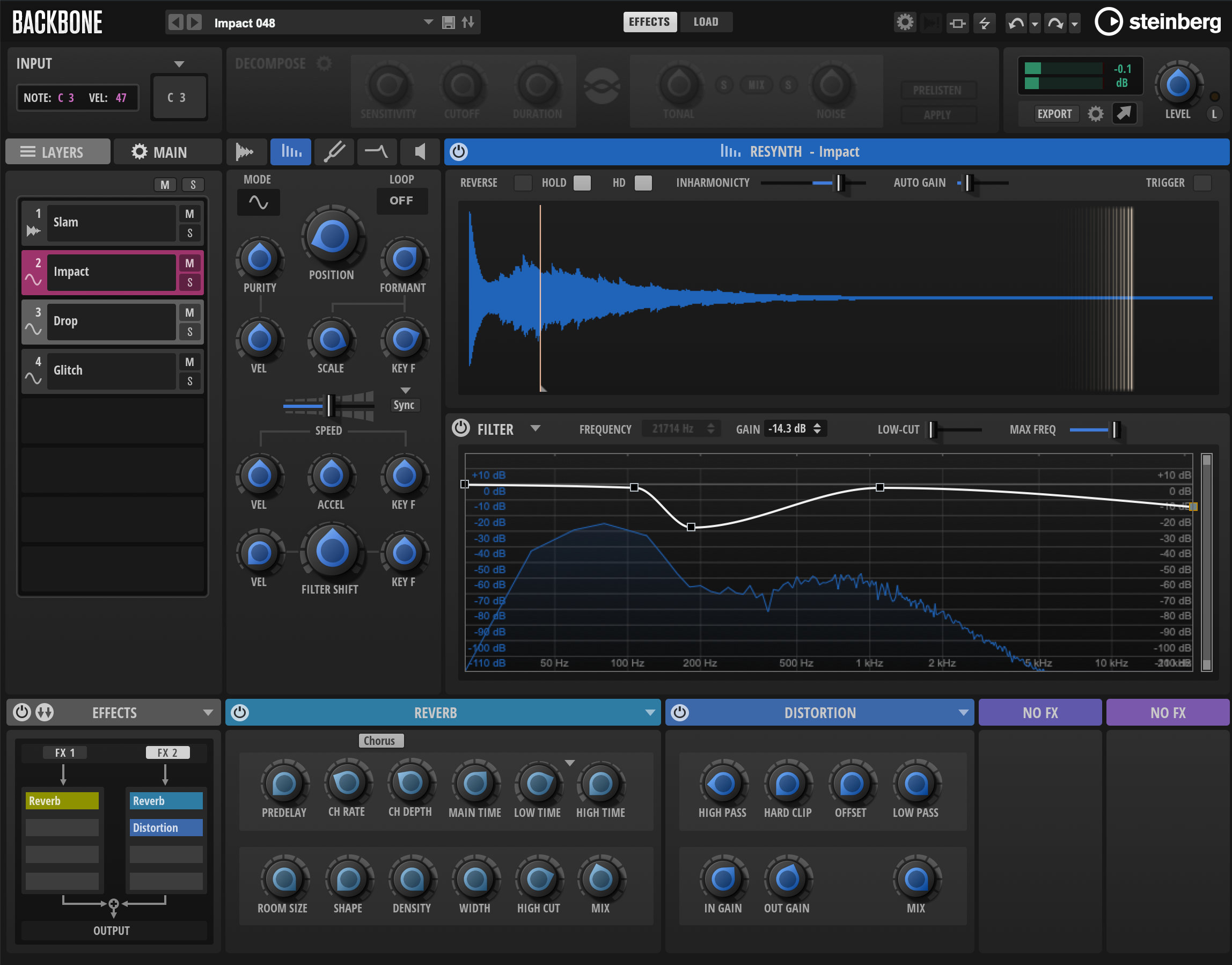The image size is (1232, 965).
Task: Open the envelope editor view icon
Action: click(376, 151)
